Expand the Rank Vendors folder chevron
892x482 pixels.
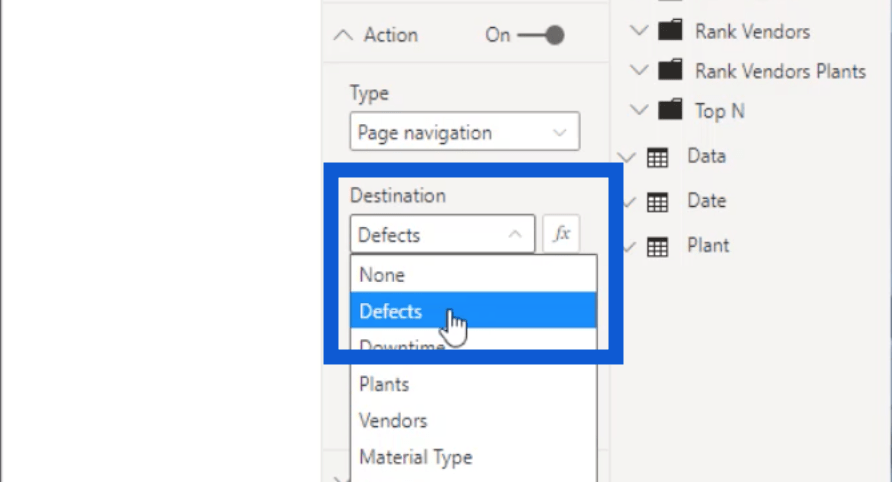point(639,30)
